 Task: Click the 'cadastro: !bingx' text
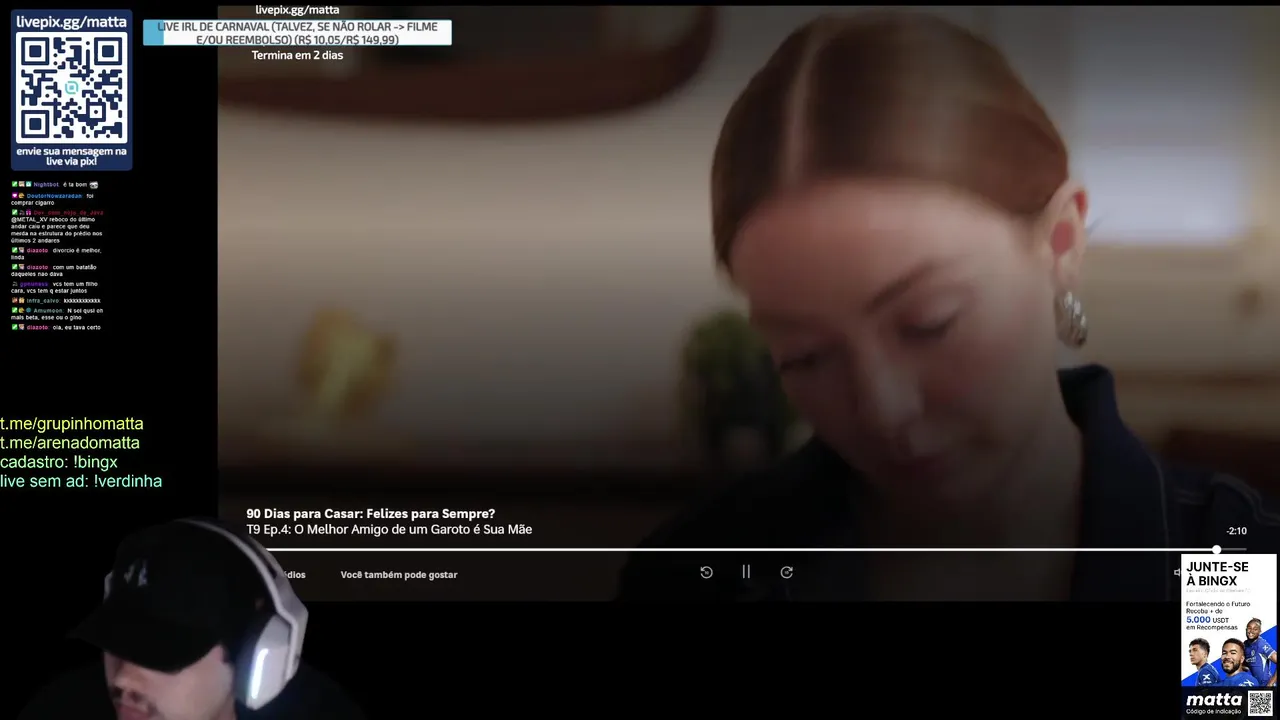59,462
